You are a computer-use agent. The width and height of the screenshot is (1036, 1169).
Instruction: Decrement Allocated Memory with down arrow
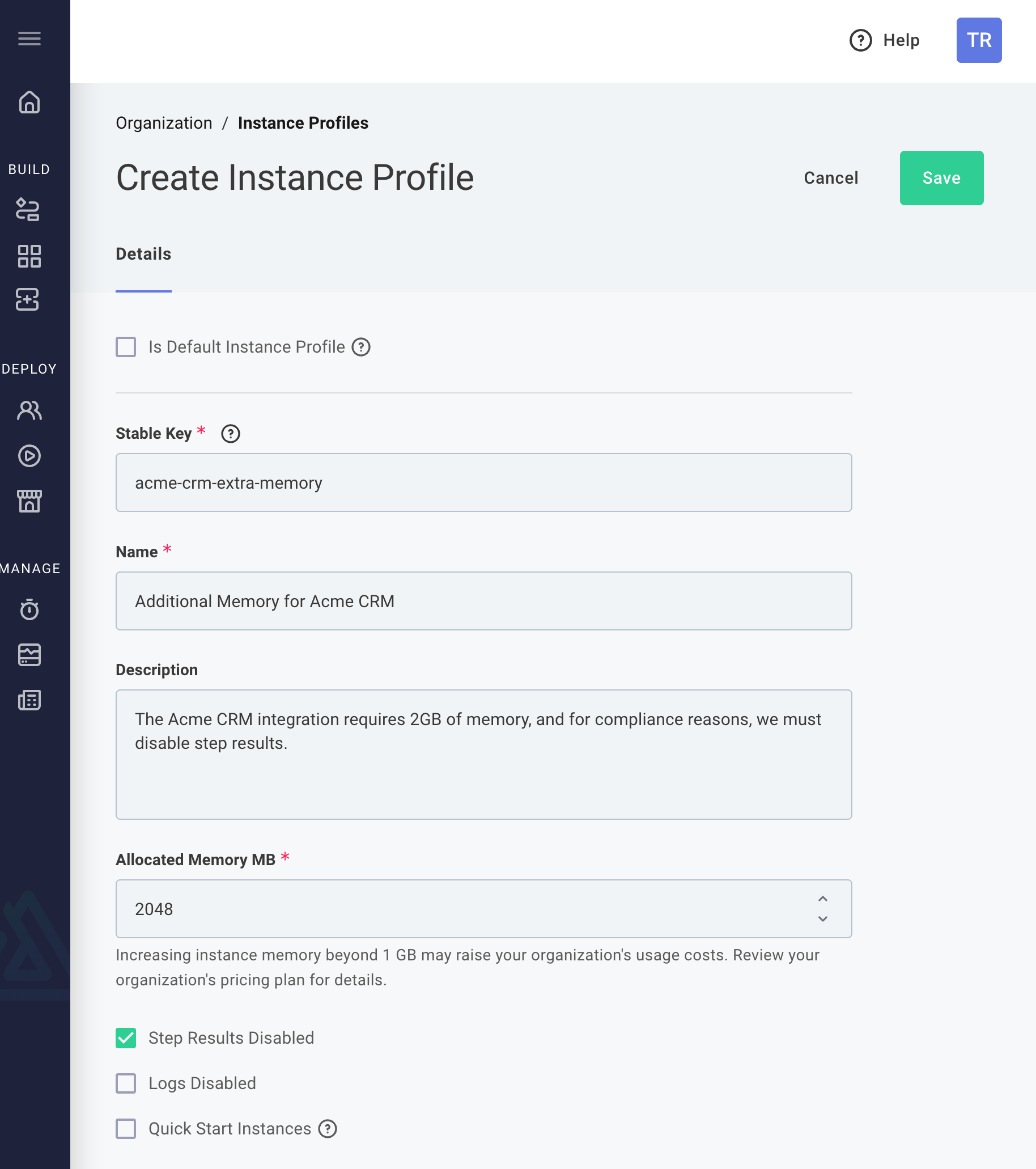tap(823, 920)
